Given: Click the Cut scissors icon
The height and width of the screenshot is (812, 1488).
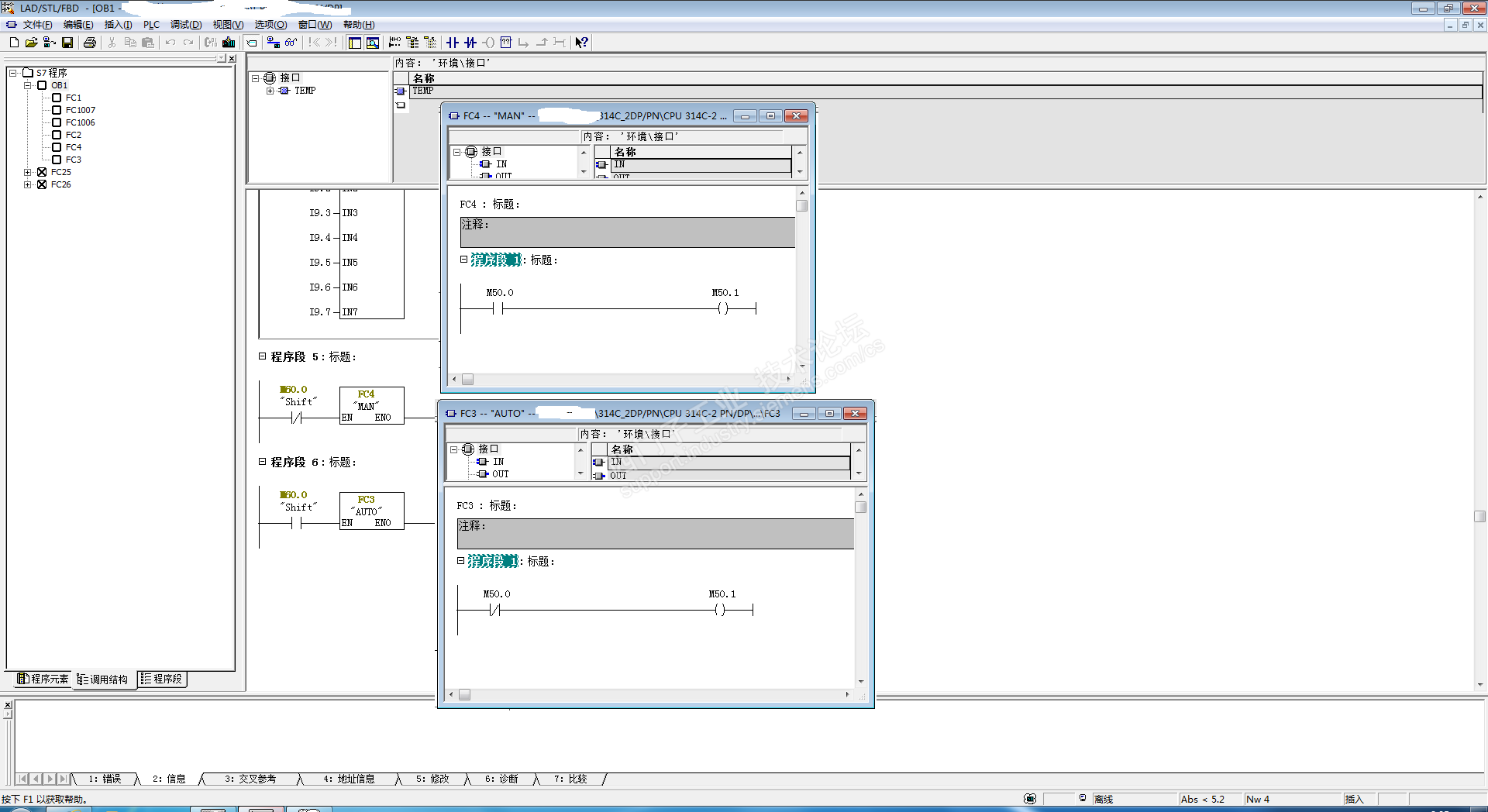Looking at the screenshot, I should pos(112,43).
